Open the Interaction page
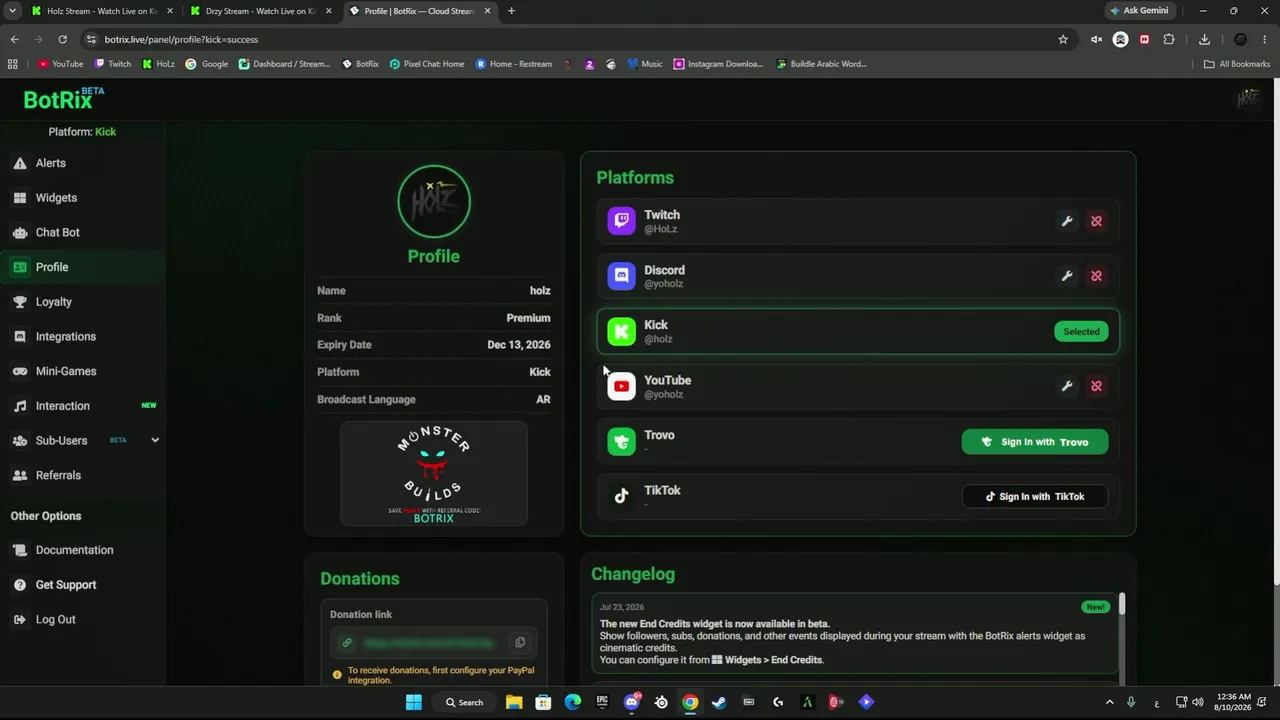This screenshot has width=1280, height=720. pos(83,406)
